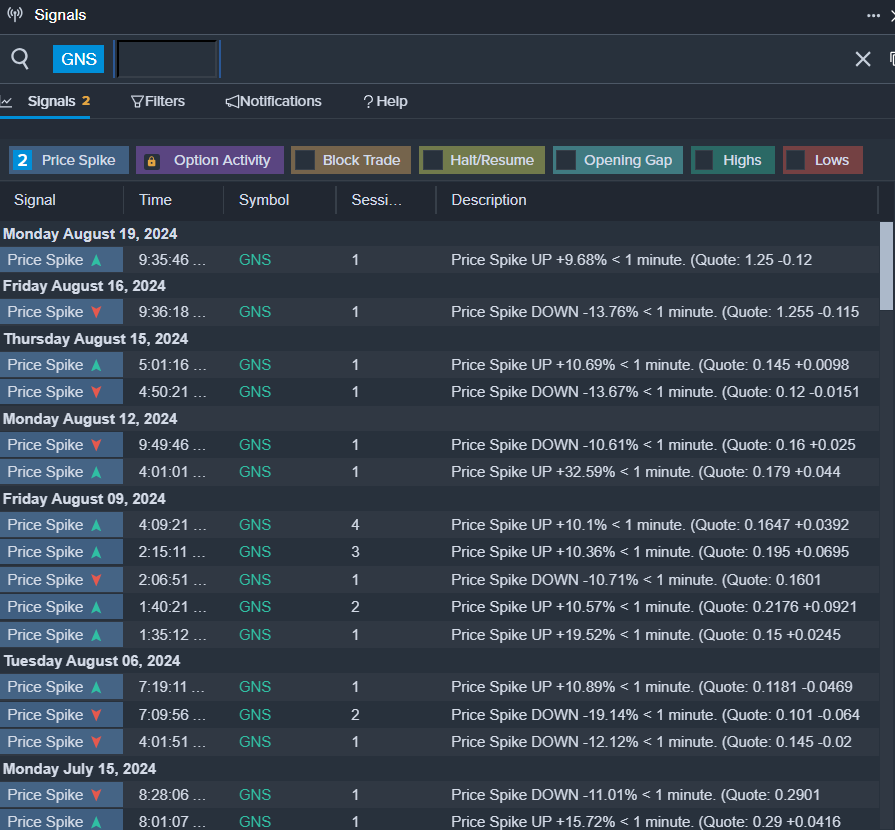This screenshot has height=830, width=895.
Task: Check the Lows signal filter
Action: (796, 160)
